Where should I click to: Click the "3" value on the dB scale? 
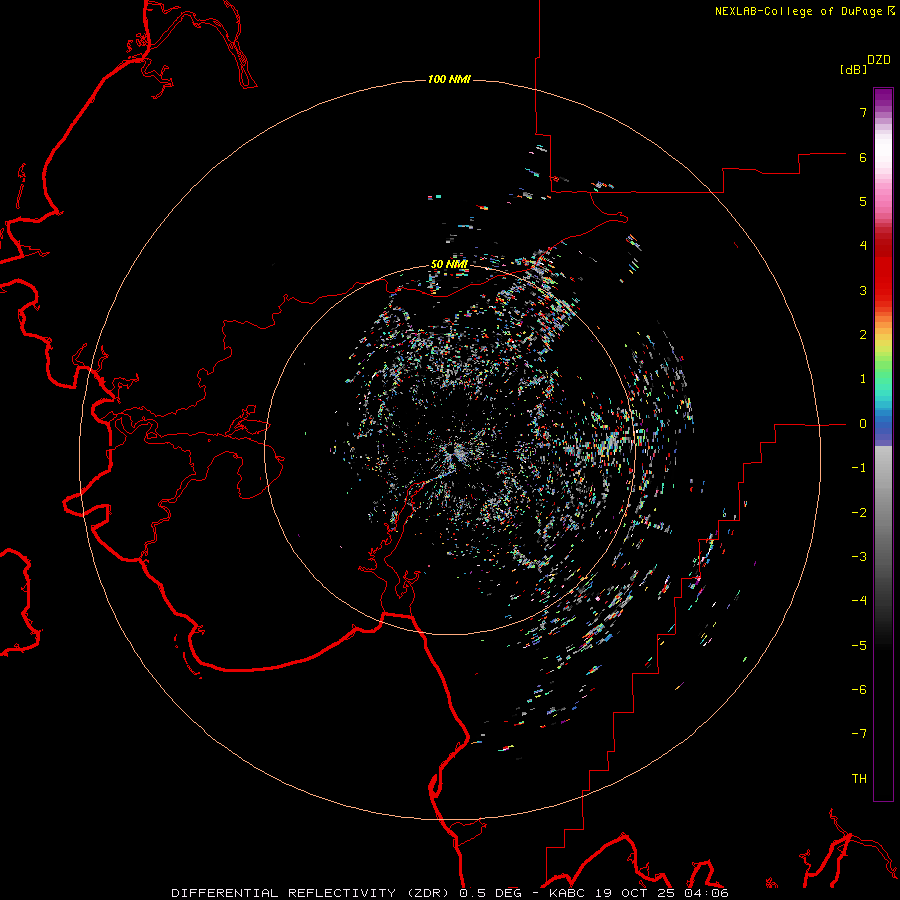click(x=863, y=290)
